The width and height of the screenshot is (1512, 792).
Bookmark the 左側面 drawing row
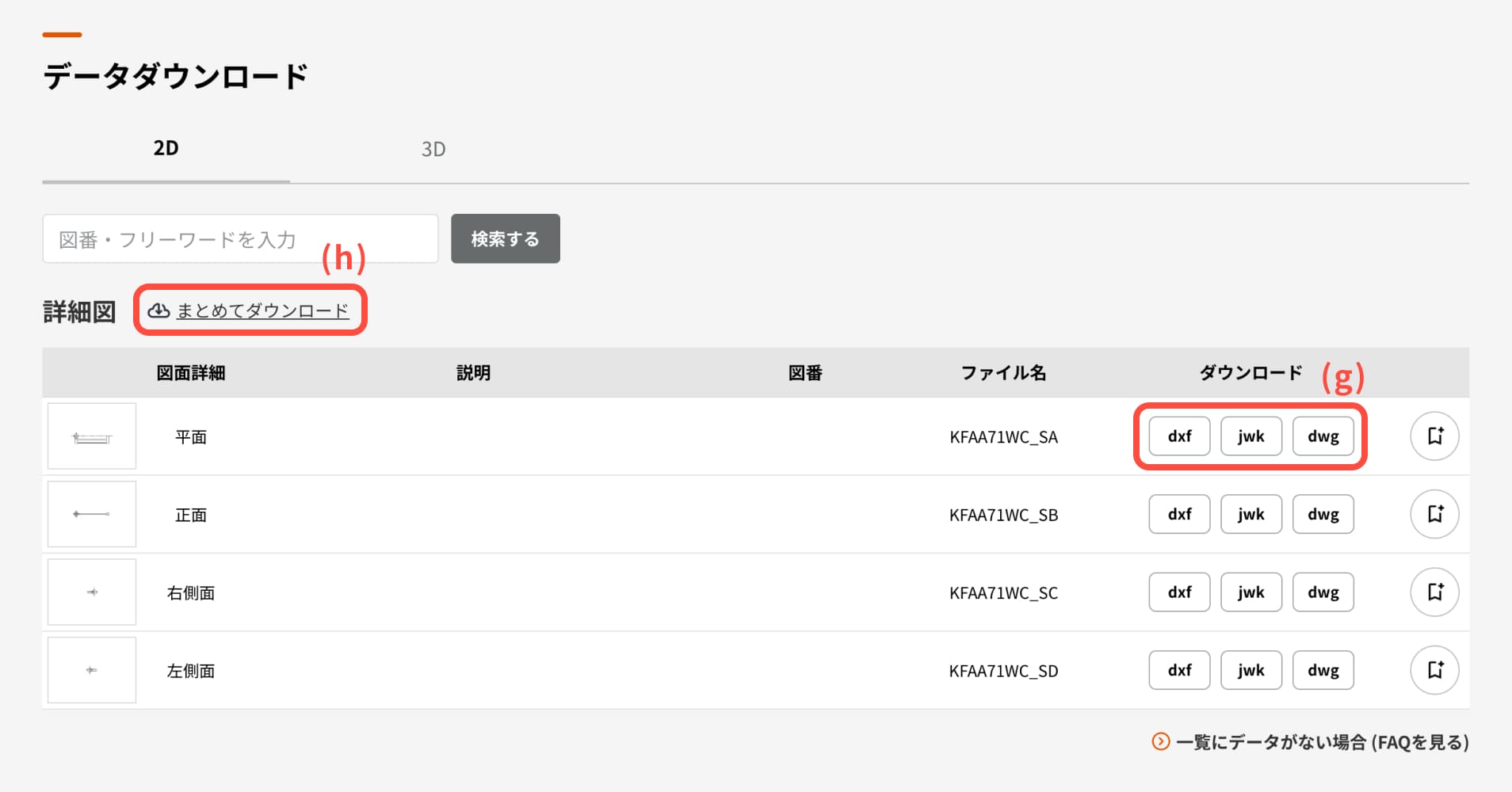(x=1434, y=670)
